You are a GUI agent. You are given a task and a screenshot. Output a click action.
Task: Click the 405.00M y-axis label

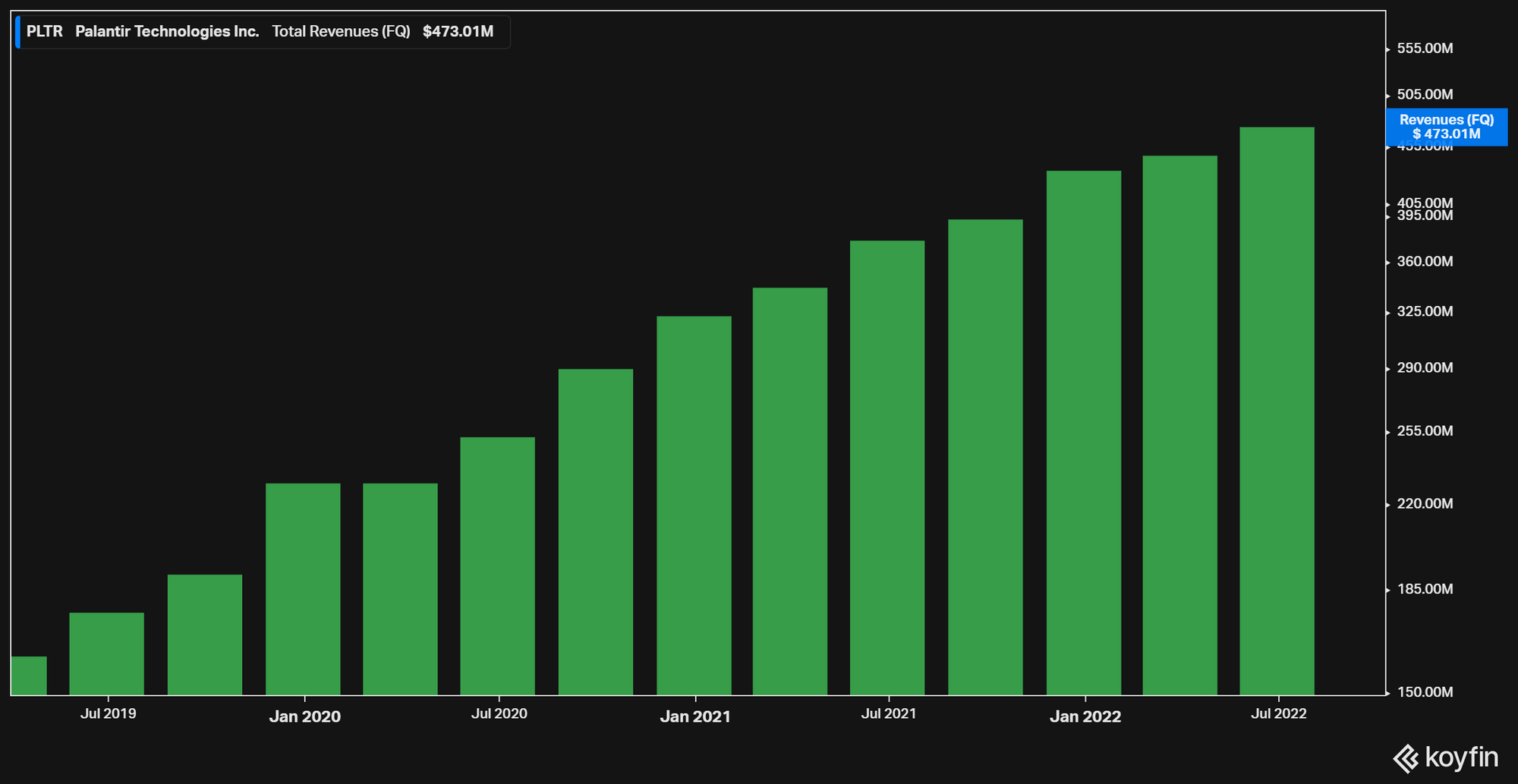coord(1425,203)
